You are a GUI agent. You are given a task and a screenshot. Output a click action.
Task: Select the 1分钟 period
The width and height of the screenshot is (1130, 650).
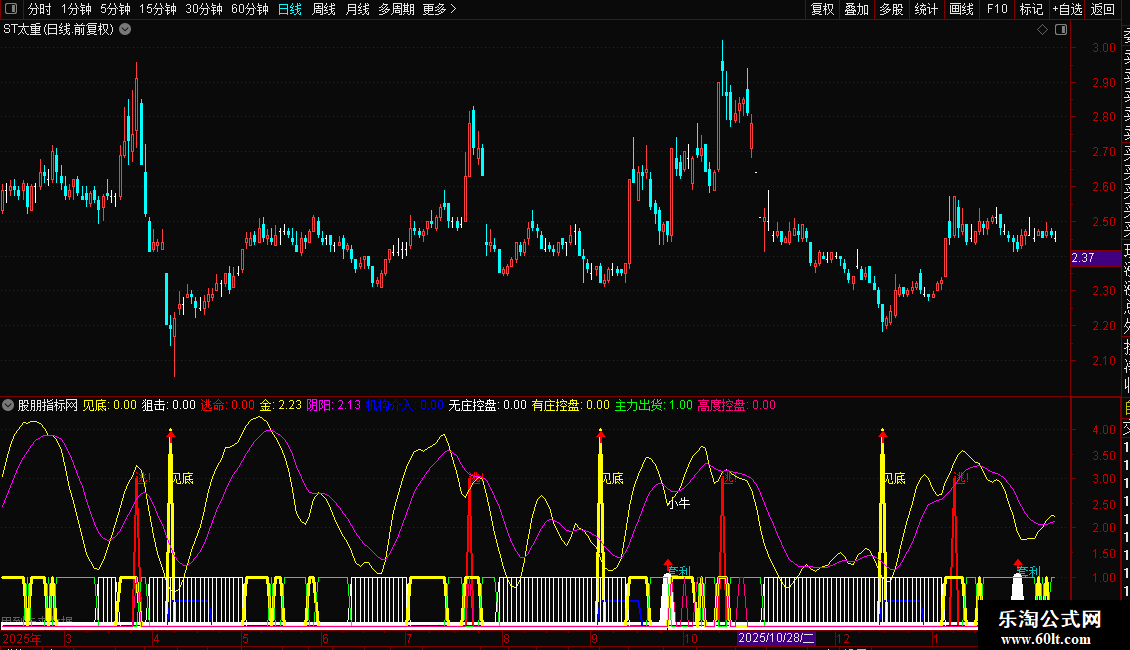[76, 9]
